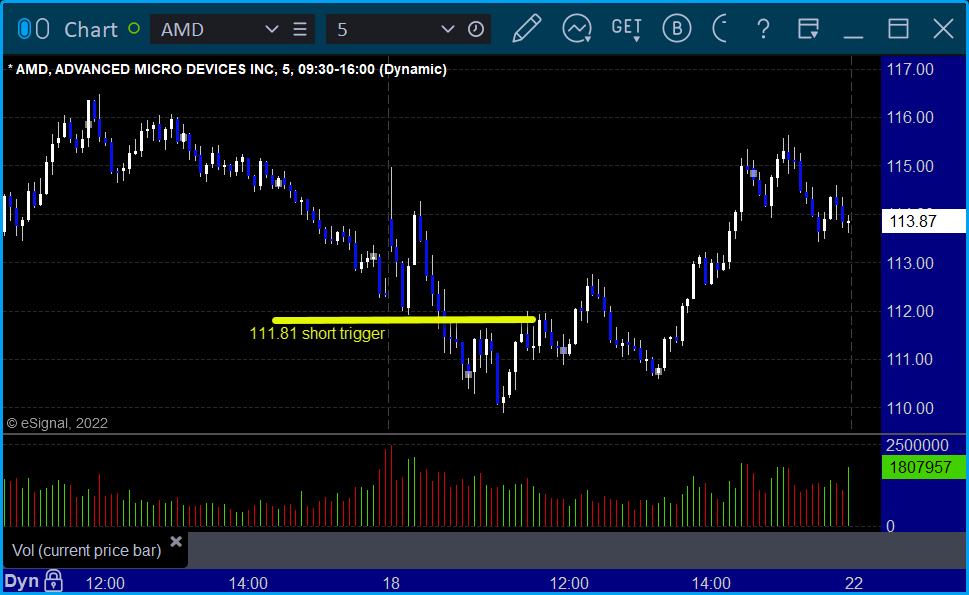This screenshot has width=969, height=595.
Task: Maximize the chart window
Action: click(898, 29)
